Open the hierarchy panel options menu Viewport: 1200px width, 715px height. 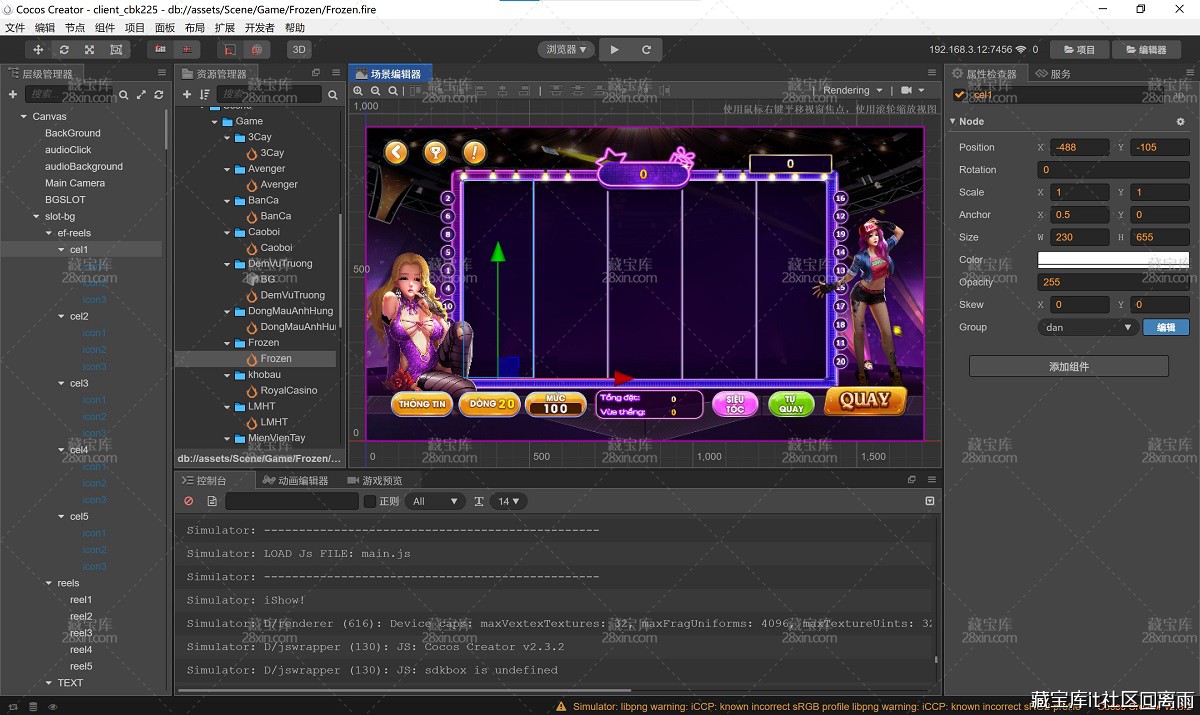click(162, 73)
